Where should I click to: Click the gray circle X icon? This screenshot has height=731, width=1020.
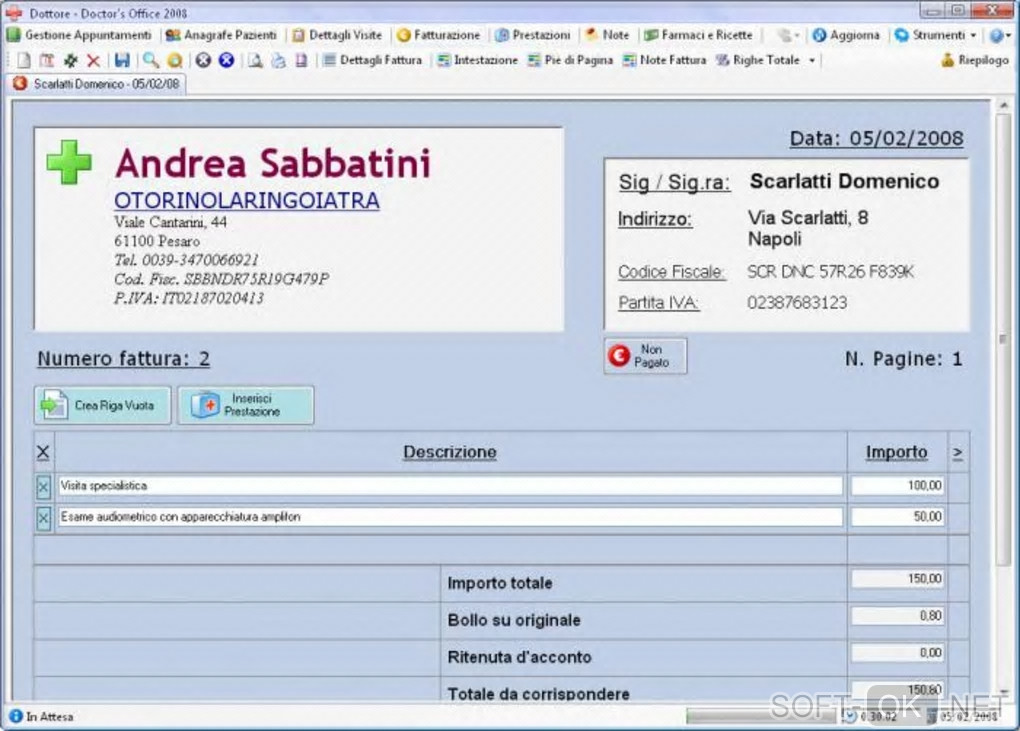(203, 60)
